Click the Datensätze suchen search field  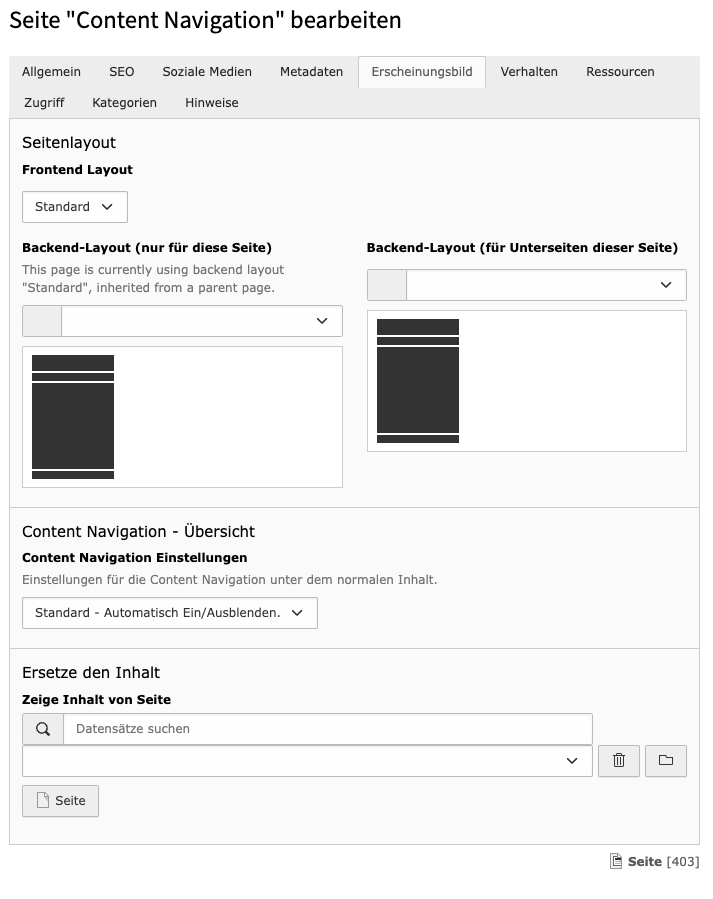click(x=328, y=729)
